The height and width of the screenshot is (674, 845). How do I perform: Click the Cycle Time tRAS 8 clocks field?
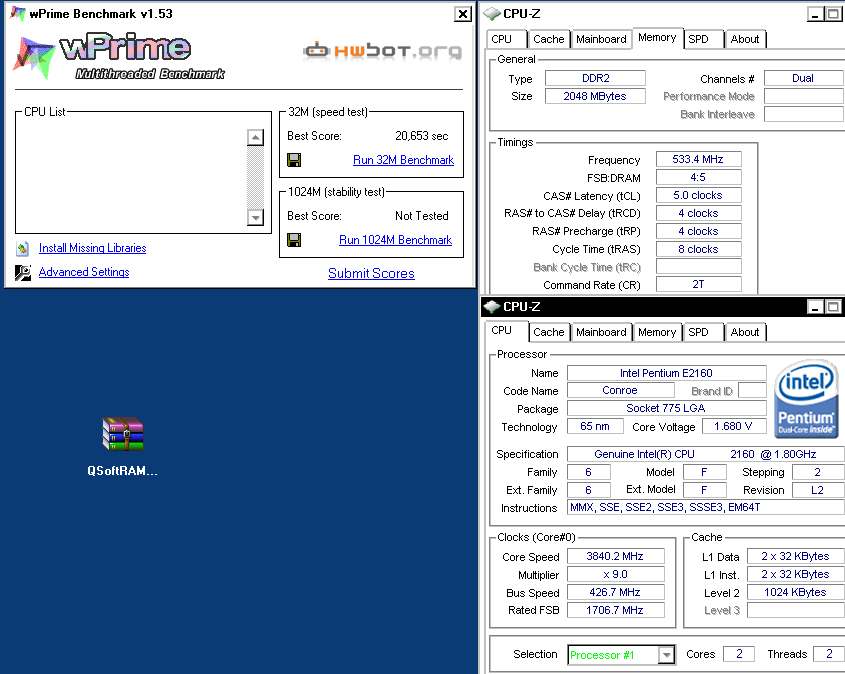[x=698, y=249]
